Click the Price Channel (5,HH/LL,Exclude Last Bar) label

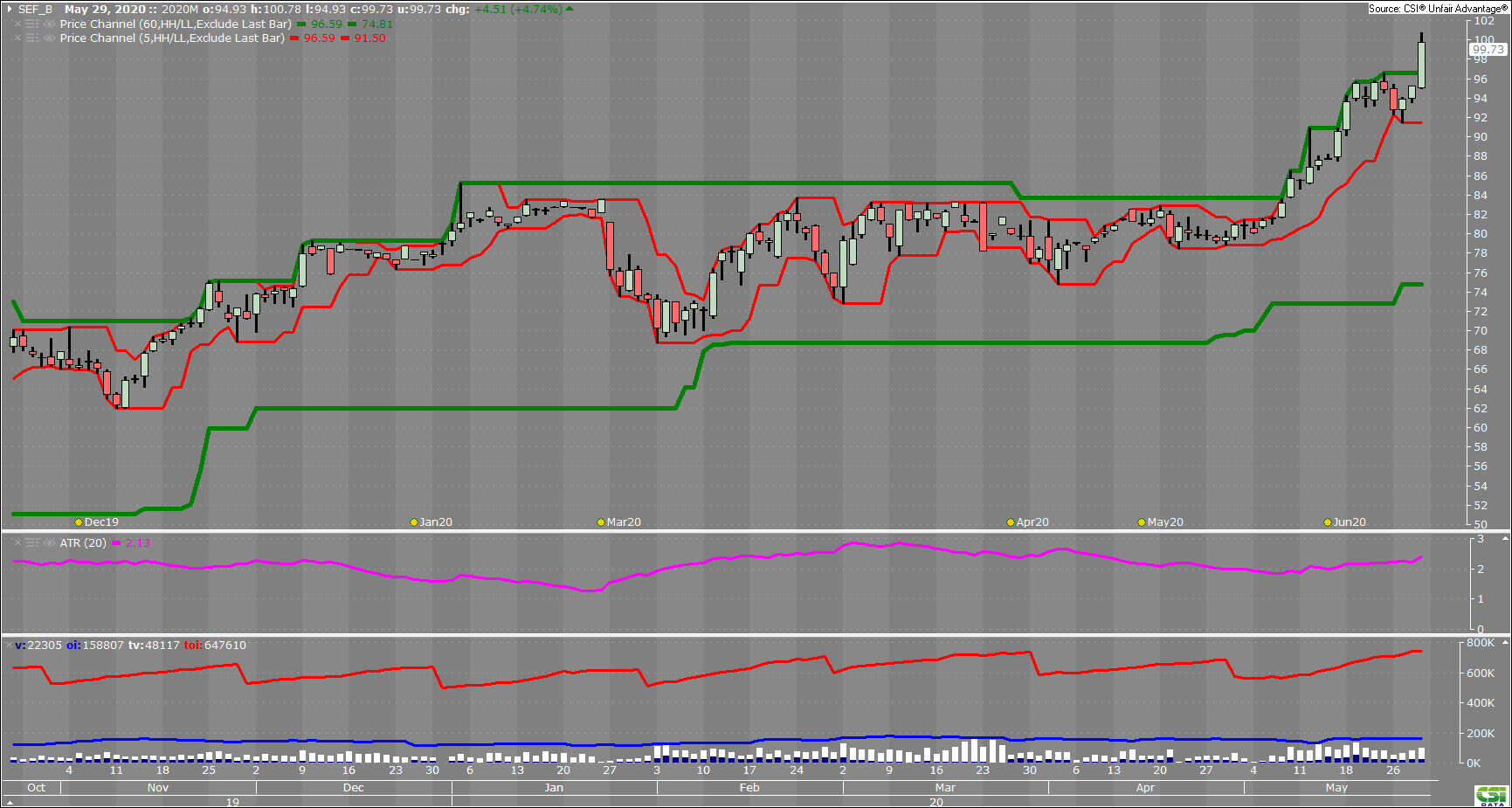click(172, 38)
